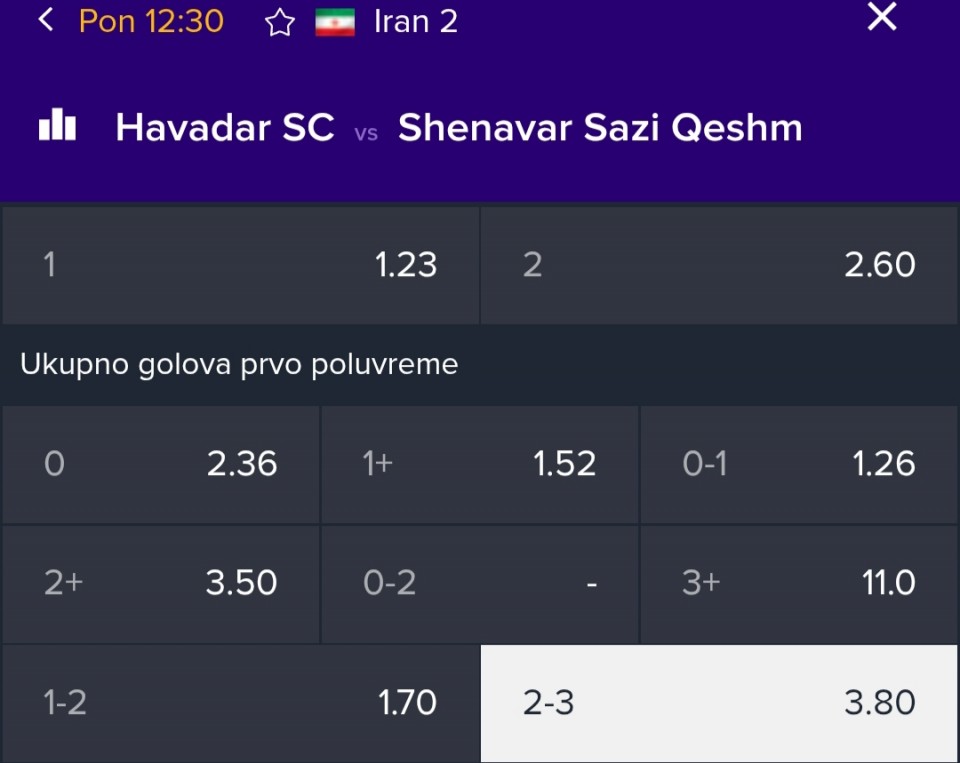Tap the Ukupno golova prvo poluvreme header

[x=239, y=364]
